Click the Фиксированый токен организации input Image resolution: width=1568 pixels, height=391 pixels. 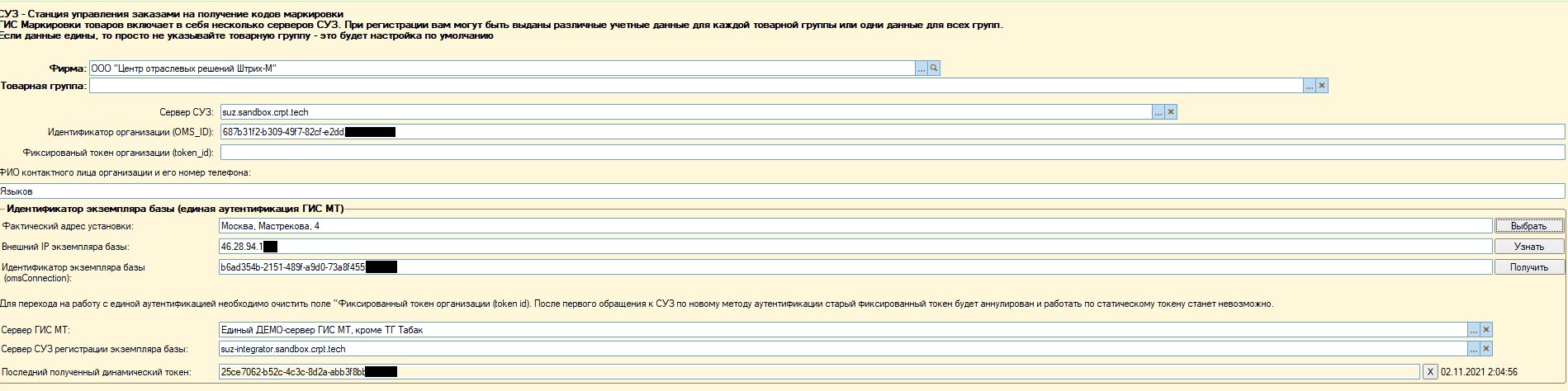892,153
